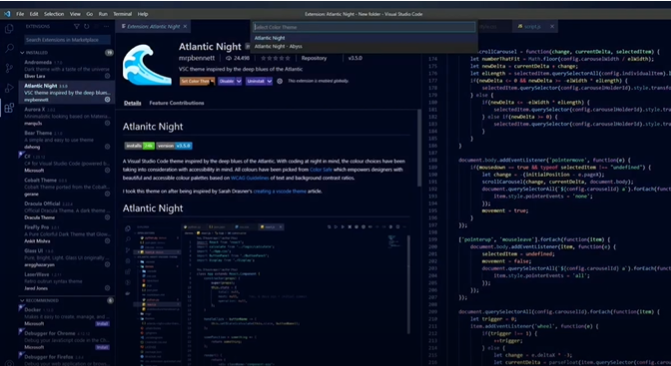This screenshot has height=366, width=671.
Task: Open manage gear for FireFly Pro extension
Action: click(x=107, y=241)
